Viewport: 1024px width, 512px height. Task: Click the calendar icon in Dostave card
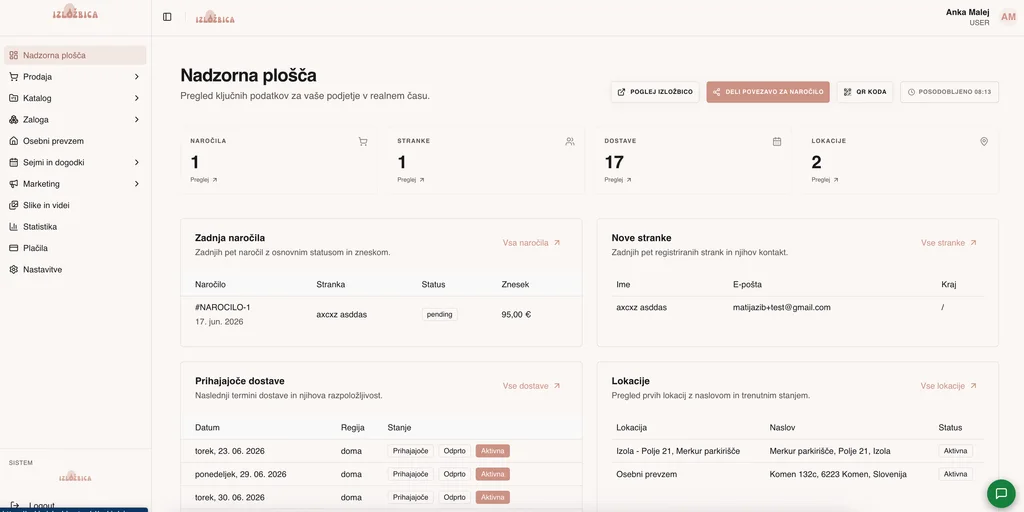click(777, 141)
